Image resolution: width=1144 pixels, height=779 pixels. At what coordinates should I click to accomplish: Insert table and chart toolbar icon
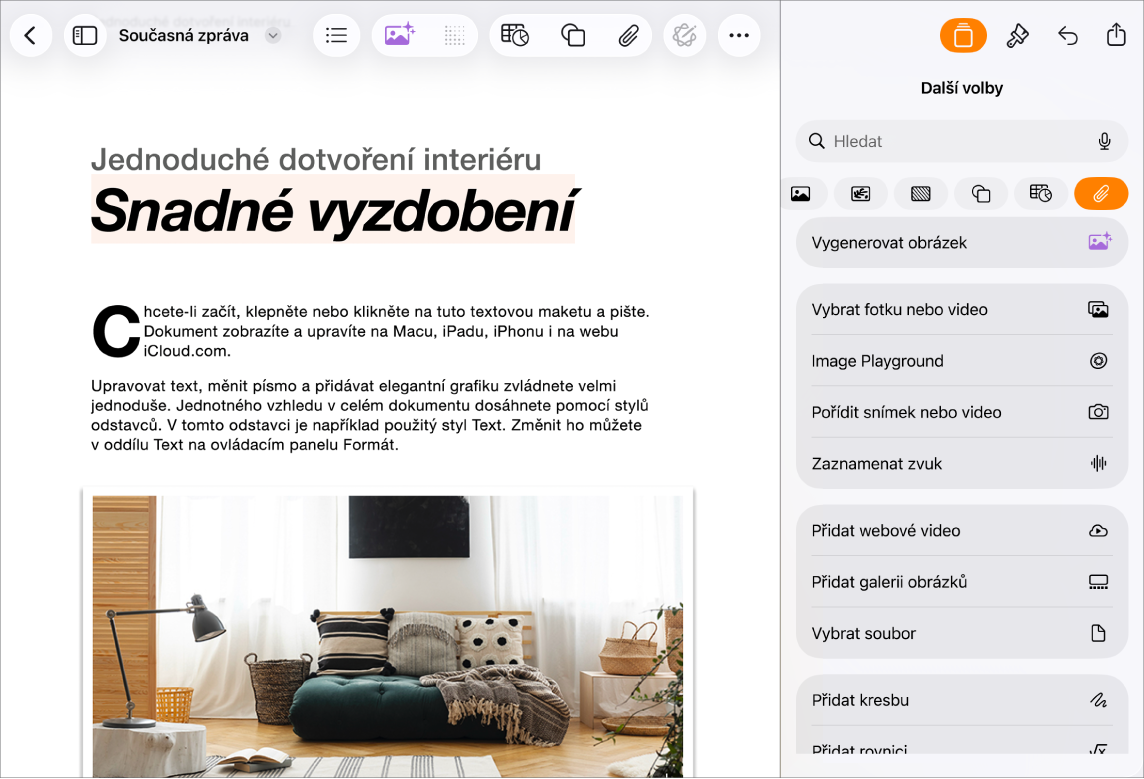(515, 35)
